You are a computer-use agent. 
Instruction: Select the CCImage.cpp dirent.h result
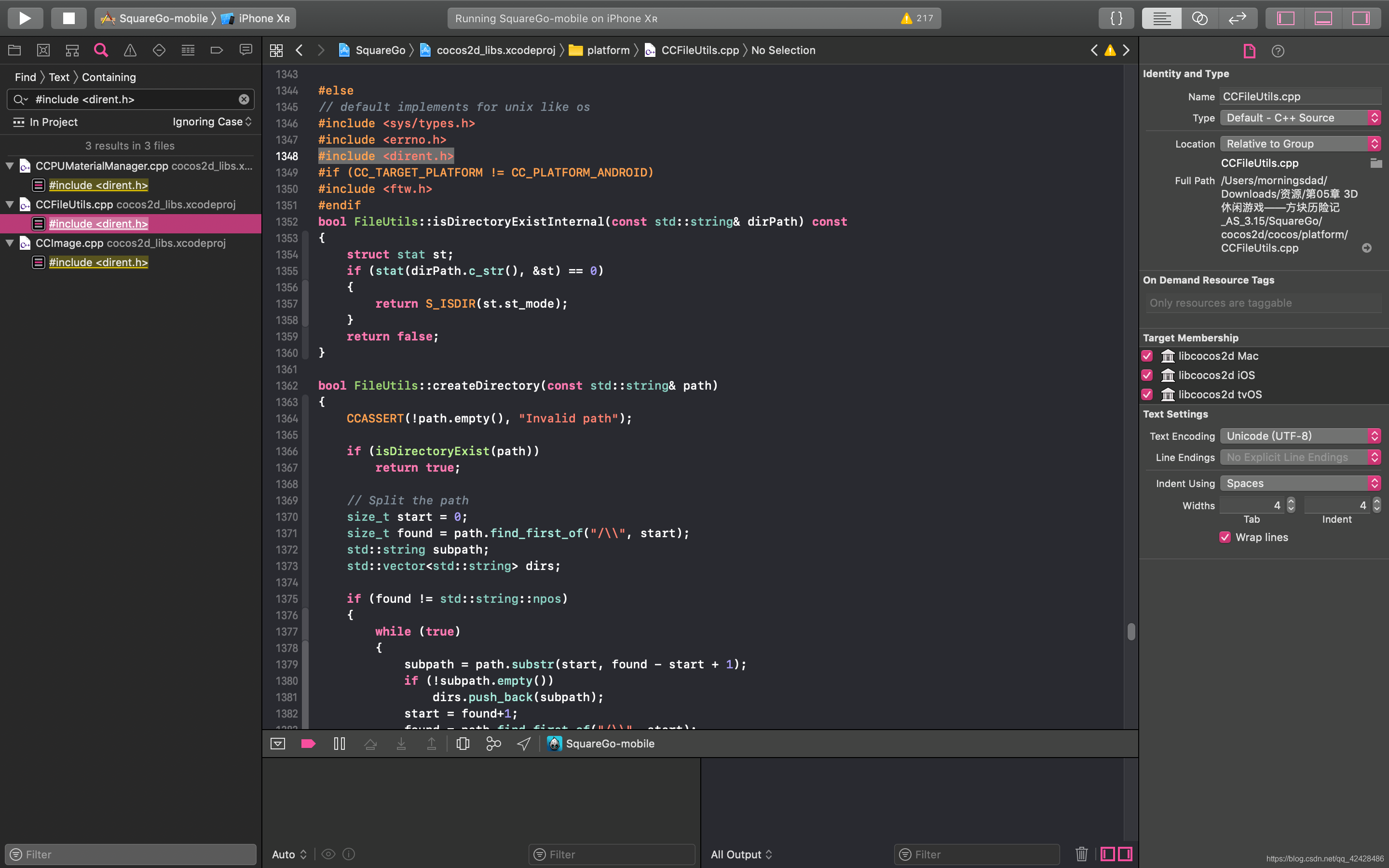pyautogui.click(x=98, y=262)
